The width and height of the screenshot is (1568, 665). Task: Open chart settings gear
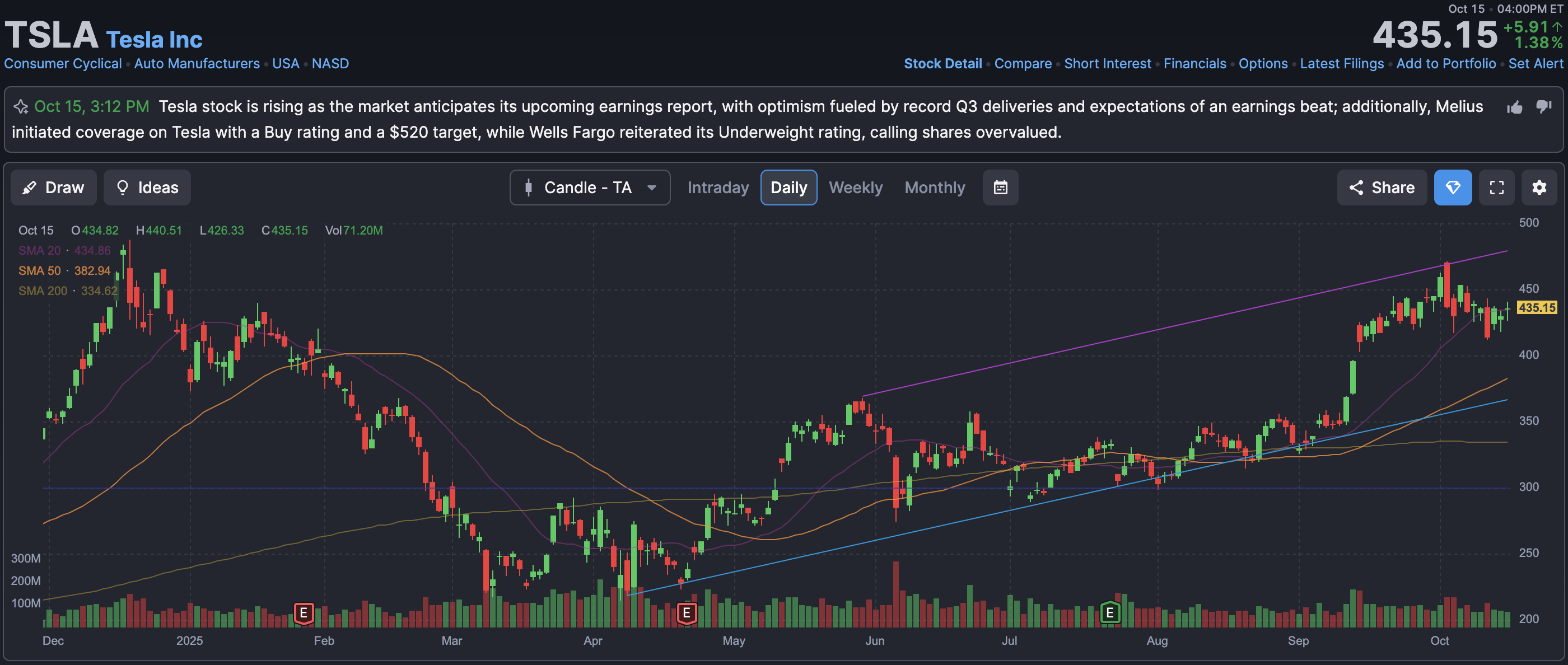[x=1539, y=188]
